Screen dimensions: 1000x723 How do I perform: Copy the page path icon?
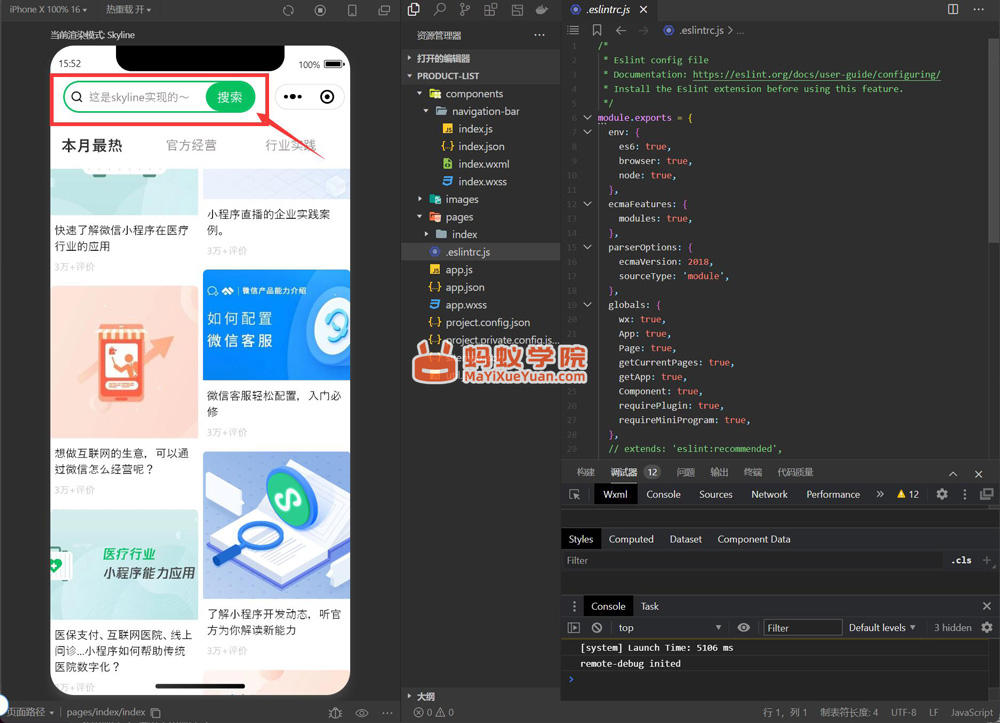coord(156,712)
